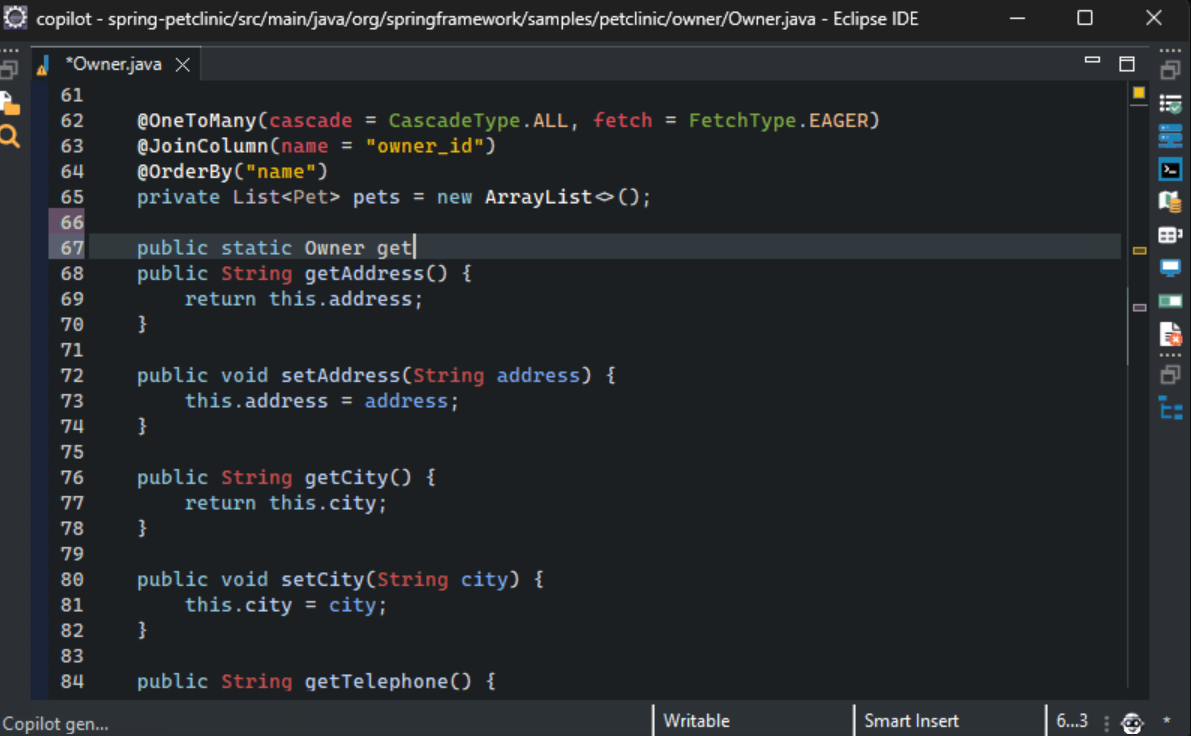This screenshot has height=736, width=1191.
Task: Click the orange marker in the overview ruler
Action: 1140,93
